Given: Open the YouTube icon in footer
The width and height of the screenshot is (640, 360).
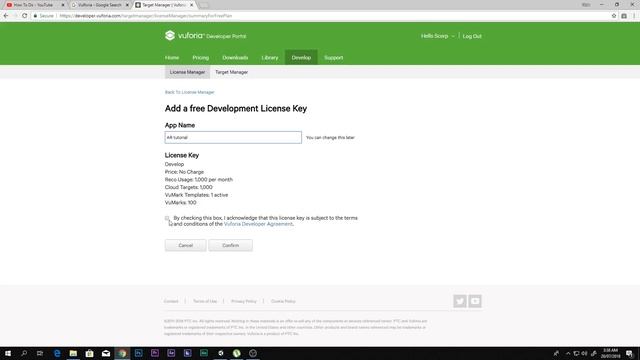Looking at the screenshot, I should tap(475, 301).
